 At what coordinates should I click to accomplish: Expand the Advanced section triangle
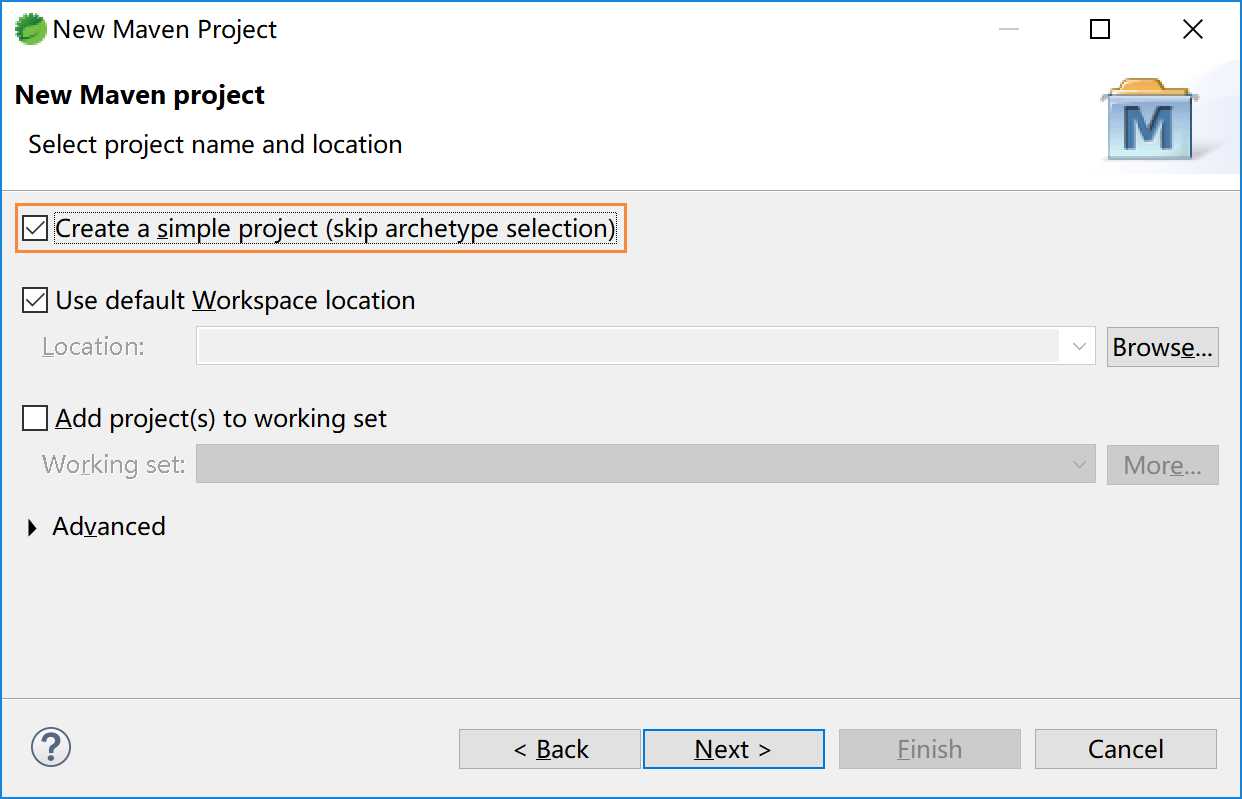click(x=33, y=528)
